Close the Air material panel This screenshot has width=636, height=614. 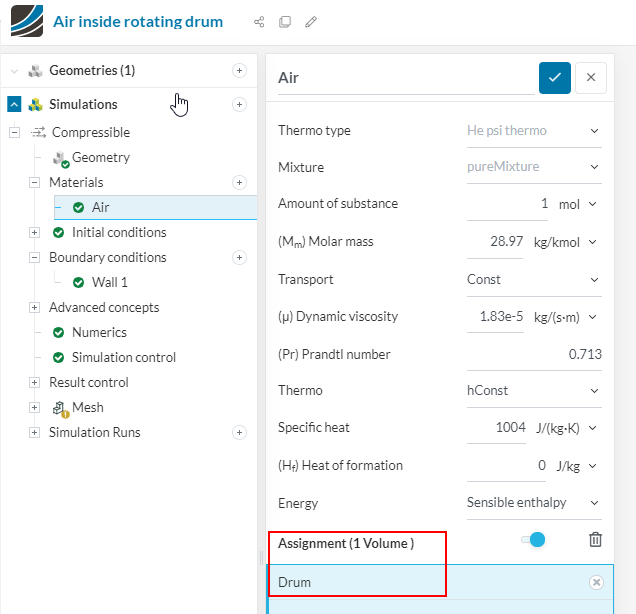pyautogui.click(x=591, y=77)
